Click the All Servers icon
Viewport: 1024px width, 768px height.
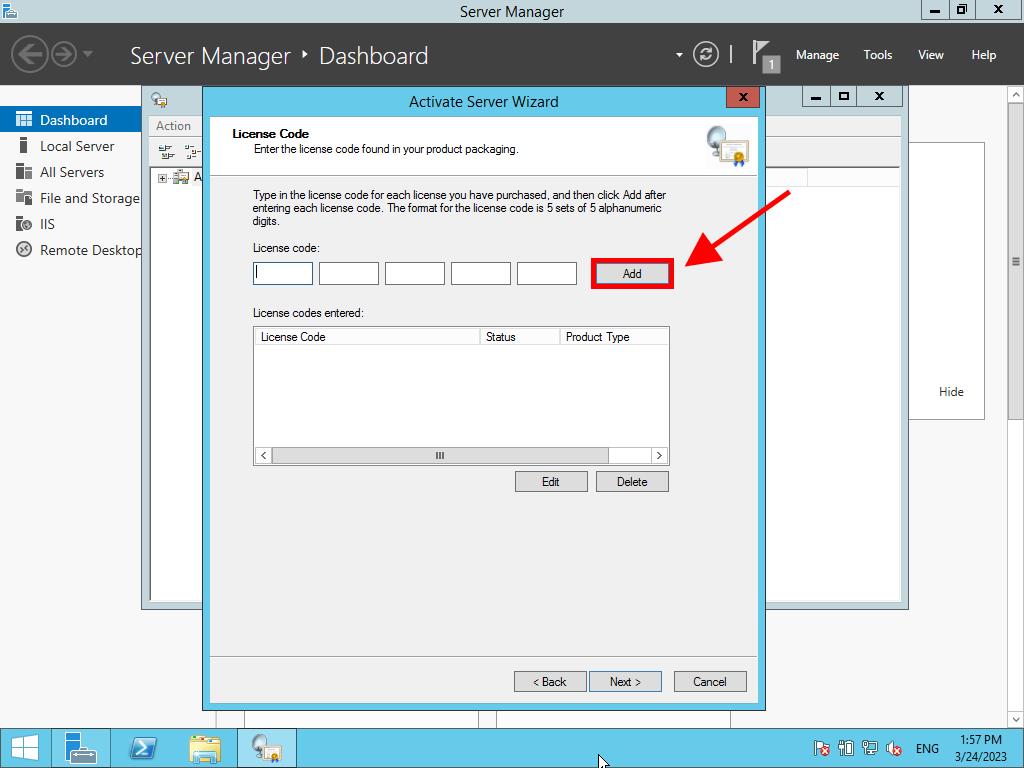pyautogui.click(x=24, y=171)
